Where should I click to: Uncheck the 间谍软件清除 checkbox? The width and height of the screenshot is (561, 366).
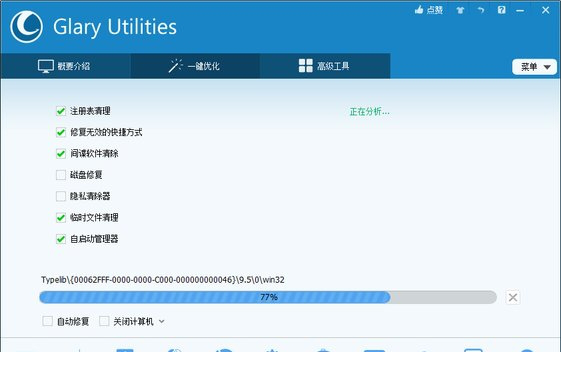61,153
